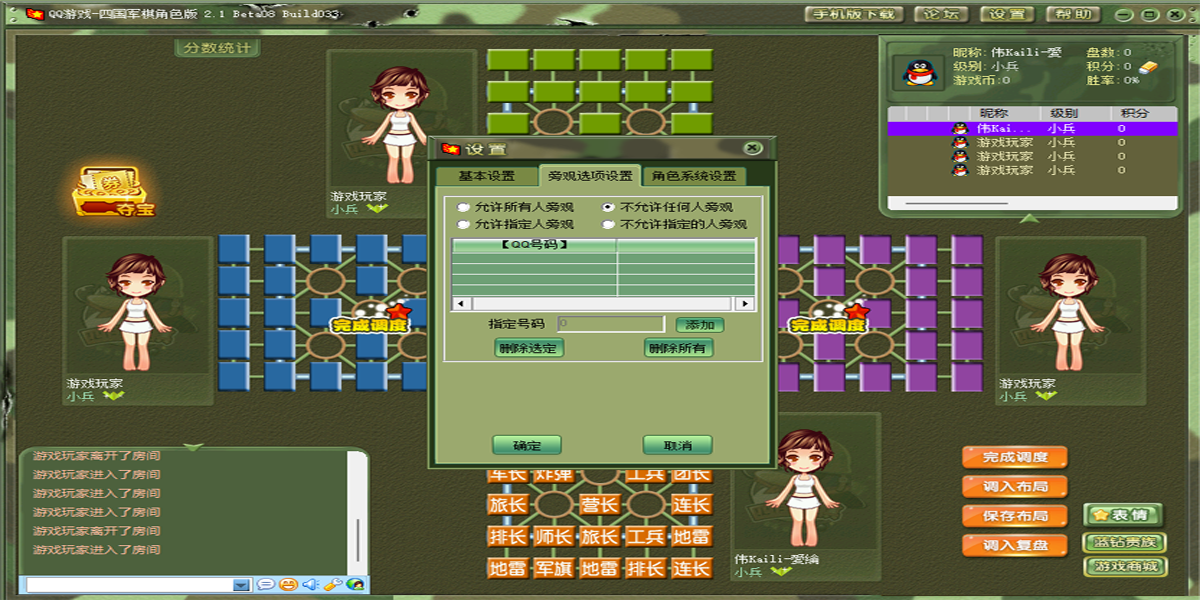Select the 营长 chess piece
Image resolution: width=1200 pixels, height=600 pixels.
point(599,505)
